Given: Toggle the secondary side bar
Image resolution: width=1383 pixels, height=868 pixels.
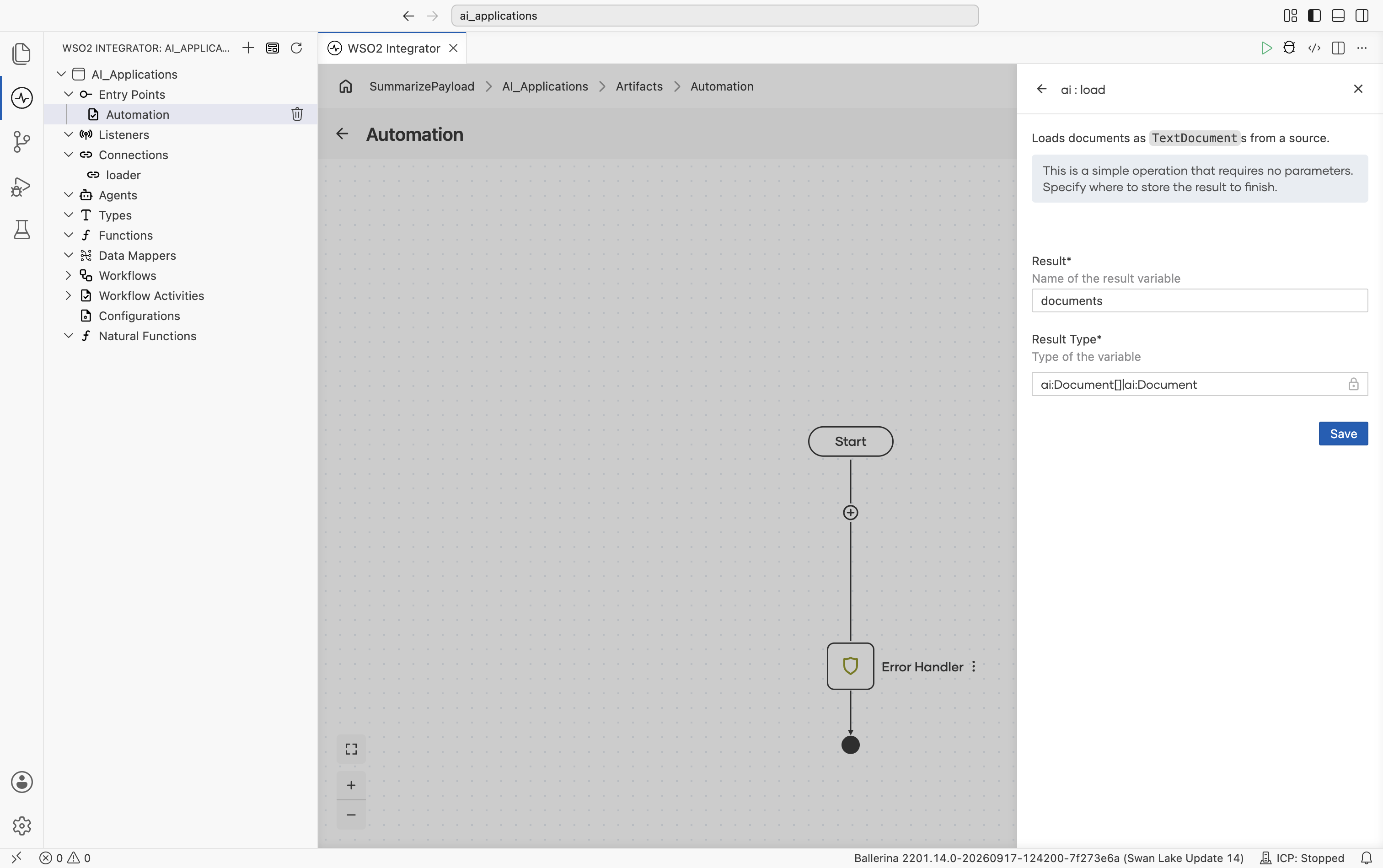Looking at the screenshot, I should click(x=1362, y=16).
